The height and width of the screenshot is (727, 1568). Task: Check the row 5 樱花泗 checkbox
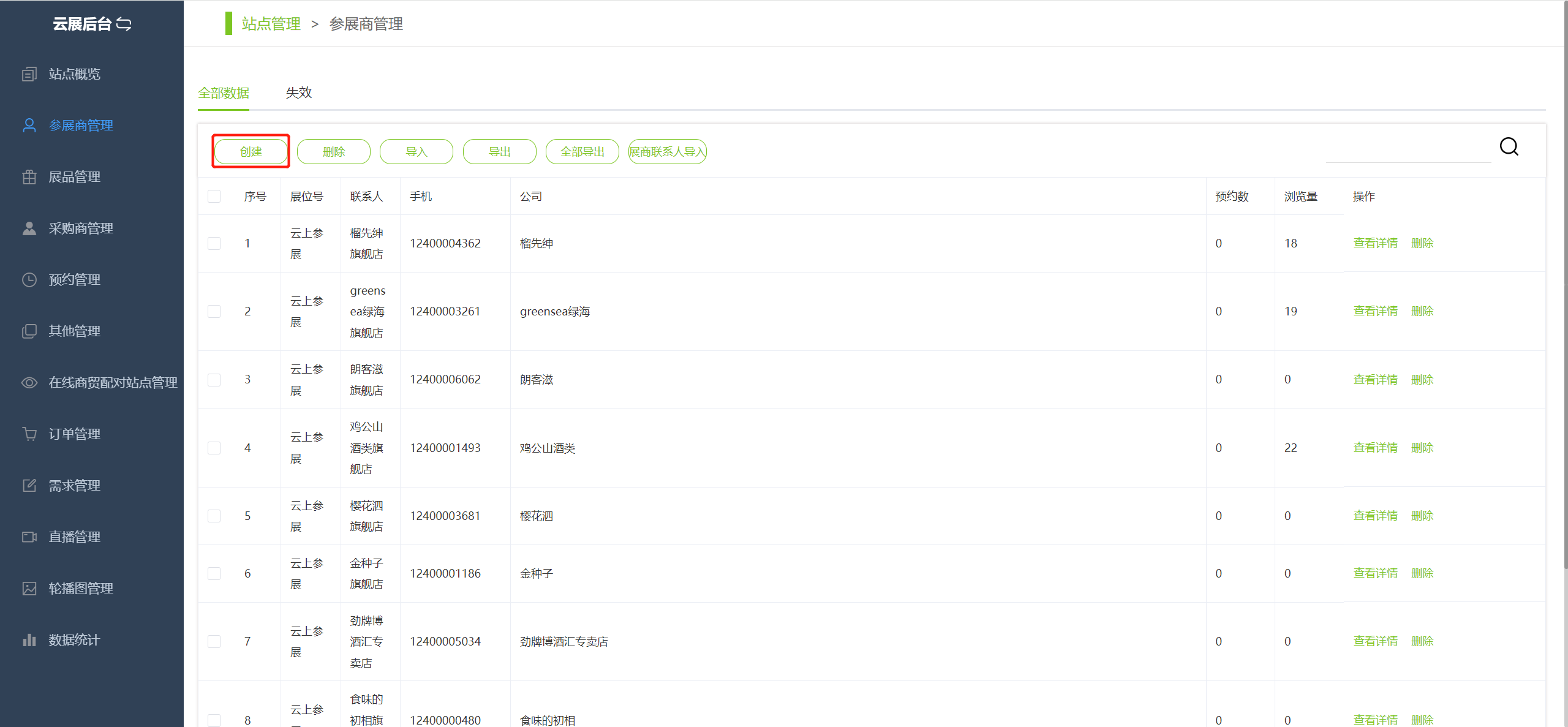(x=214, y=516)
